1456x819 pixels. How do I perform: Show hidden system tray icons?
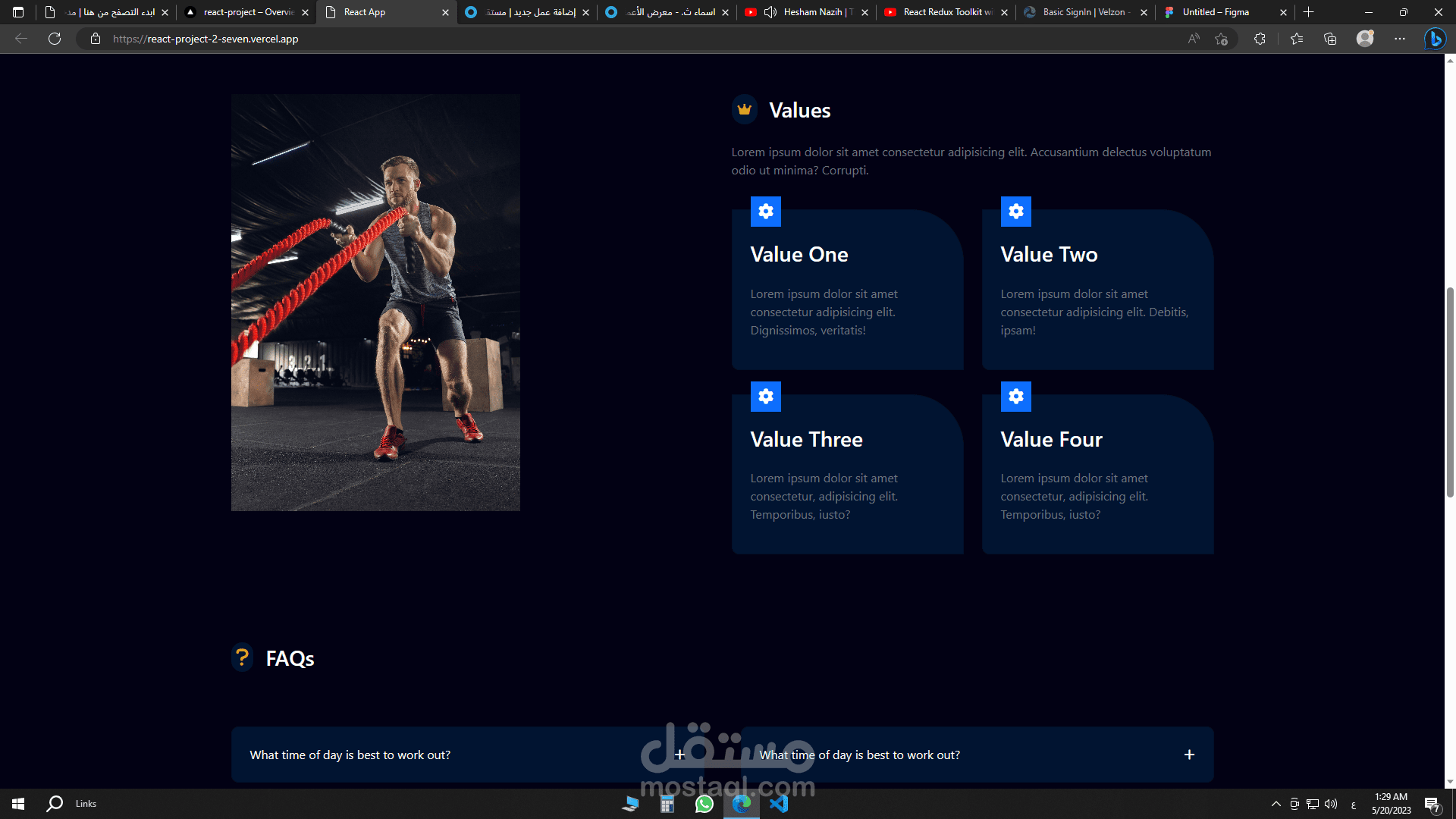tap(1276, 804)
